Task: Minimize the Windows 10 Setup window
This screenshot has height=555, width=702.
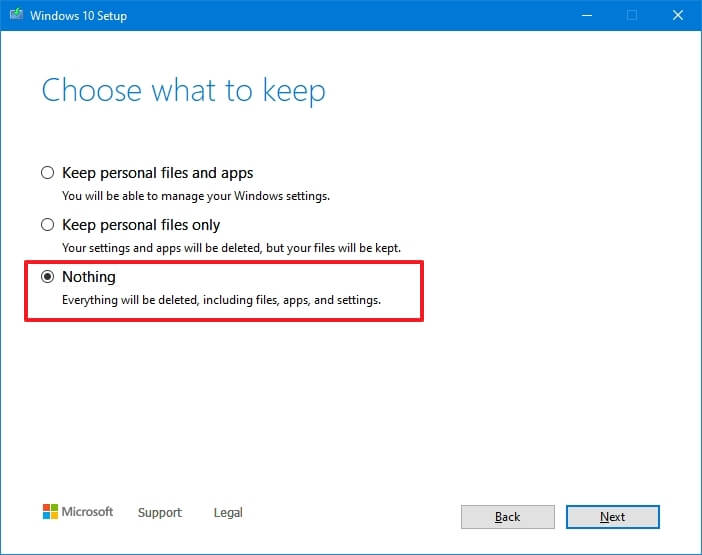Action: (x=584, y=16)
